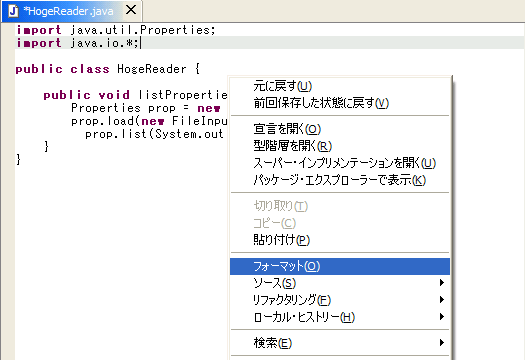This screenshot has width=525, height=360.
Task: Expand submenu arrow beside リファクタリング(F)
Action: pyautogui.click(x=442, y=299)
